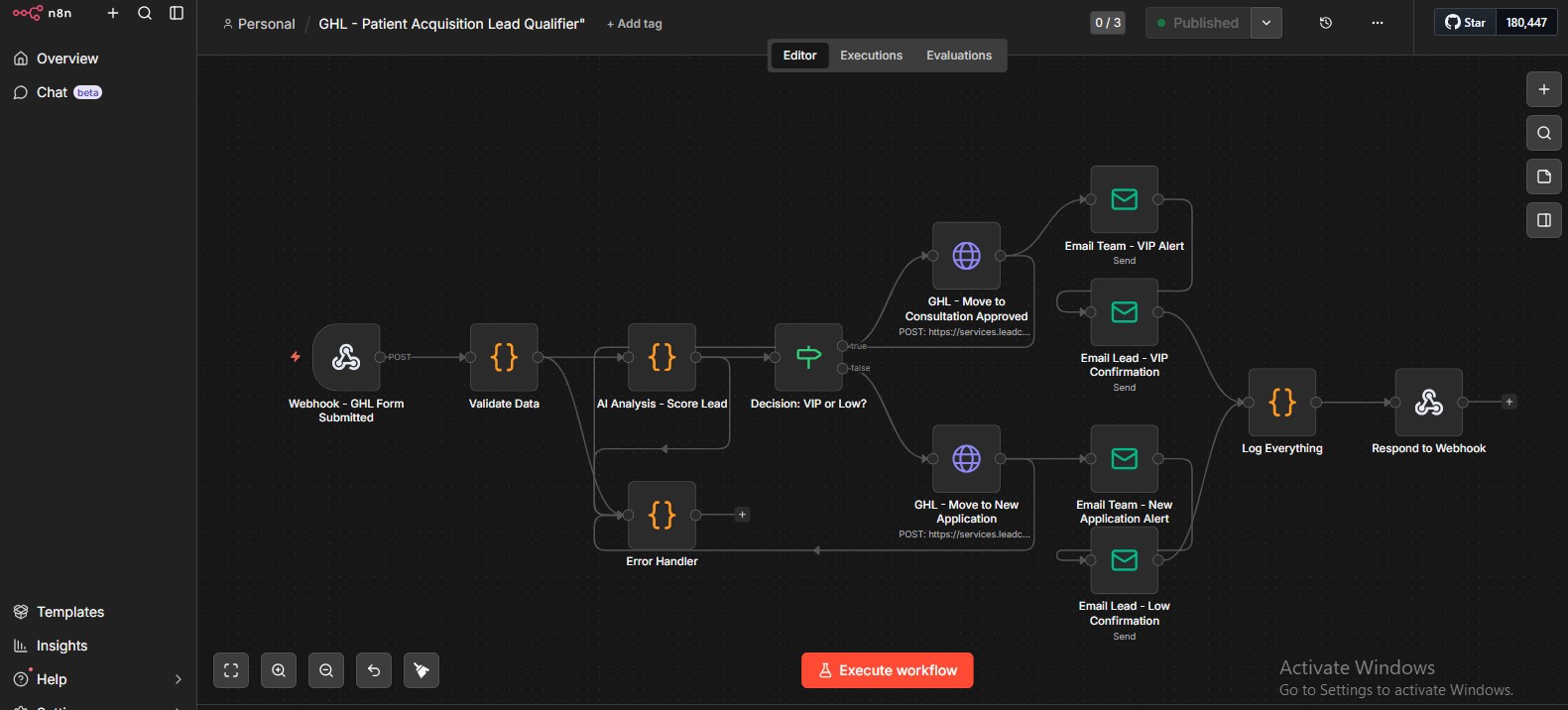Screen dimensions: 1568x710
Task: Select the Email Lead - VIP Confirmation node
Action: (x=1125, y=311)
